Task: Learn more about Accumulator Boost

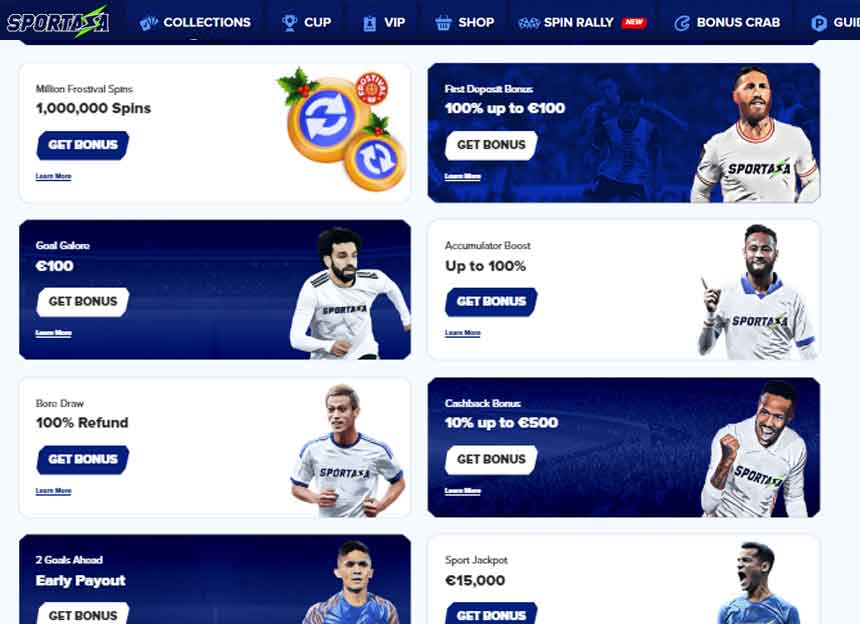Action: [x=462, y=333]
